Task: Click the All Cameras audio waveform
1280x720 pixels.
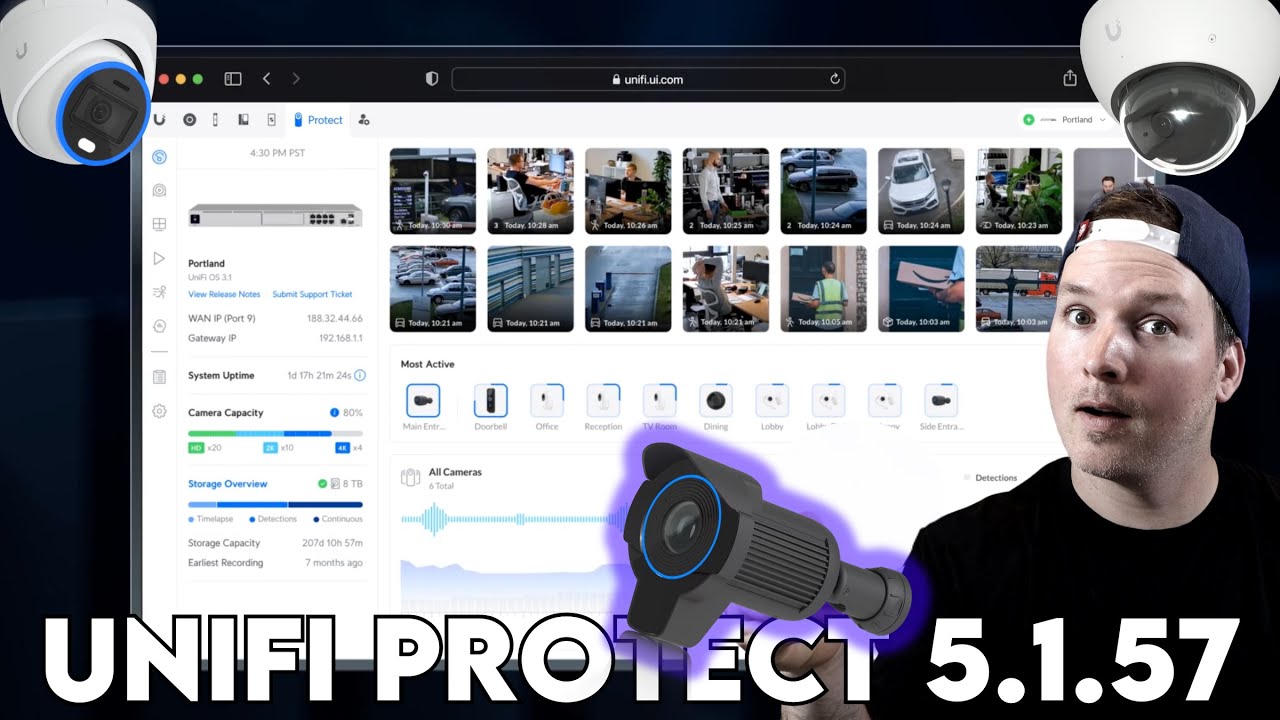Action: 515,519
